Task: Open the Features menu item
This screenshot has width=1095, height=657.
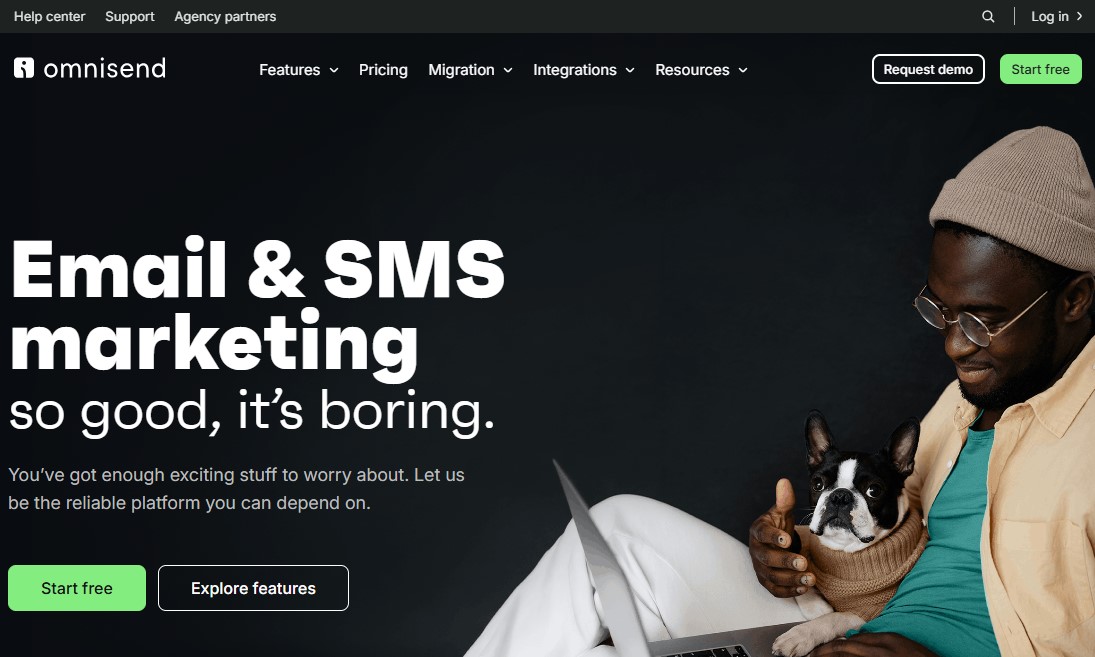Action: pyautogui.click(x=290, y=70)
